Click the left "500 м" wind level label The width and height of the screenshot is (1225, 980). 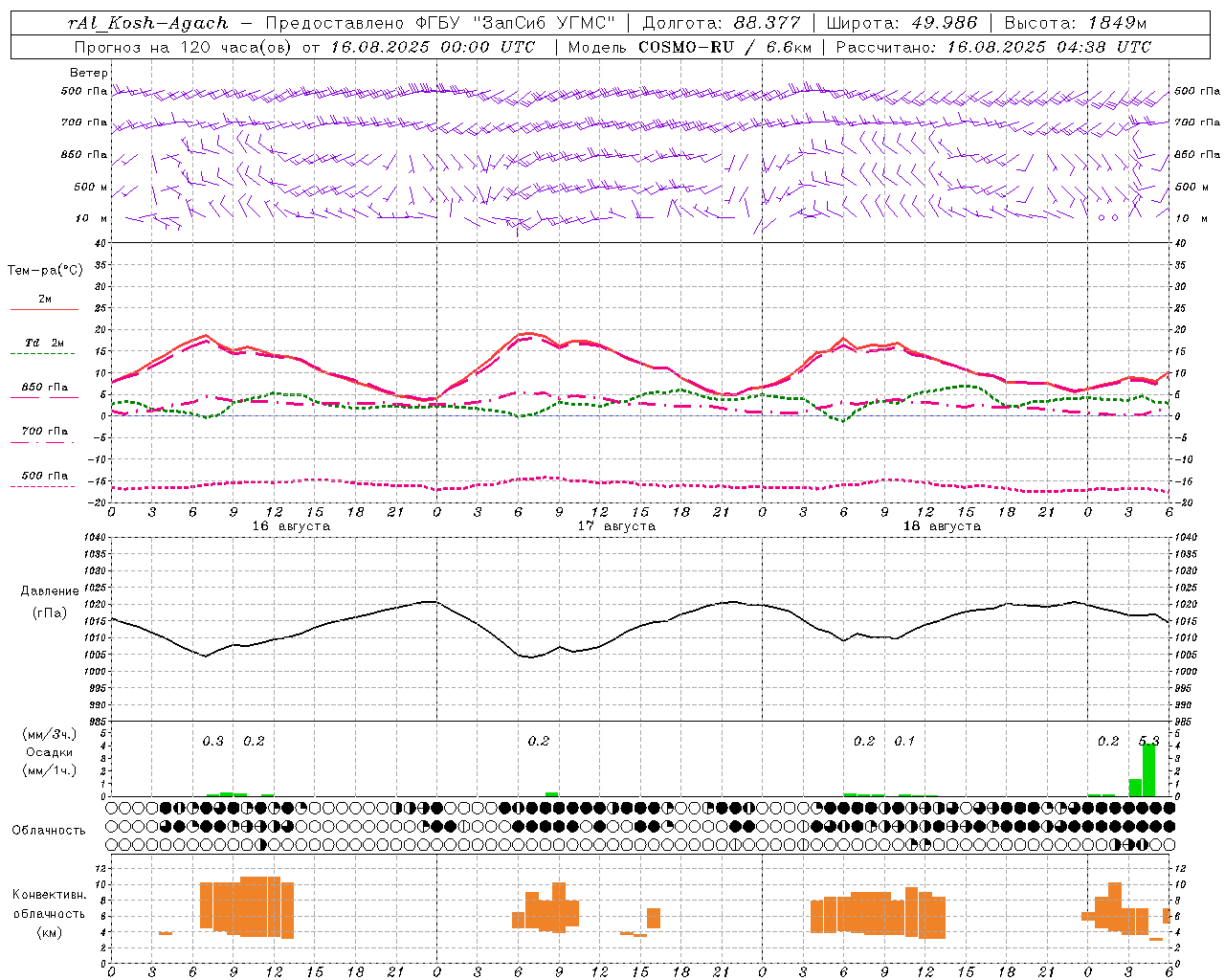point(91,187)
